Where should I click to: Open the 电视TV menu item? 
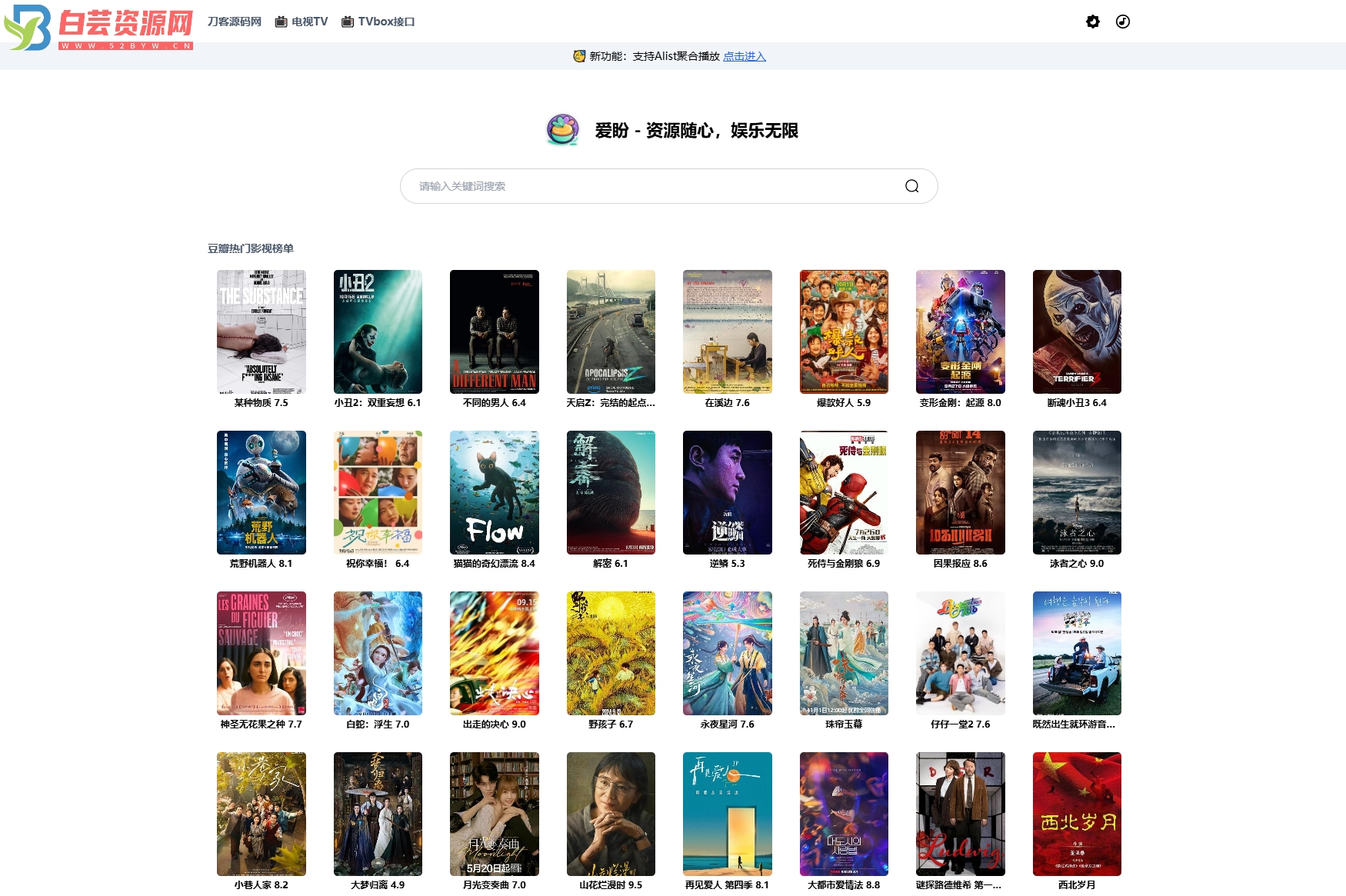tap(302, 22)
